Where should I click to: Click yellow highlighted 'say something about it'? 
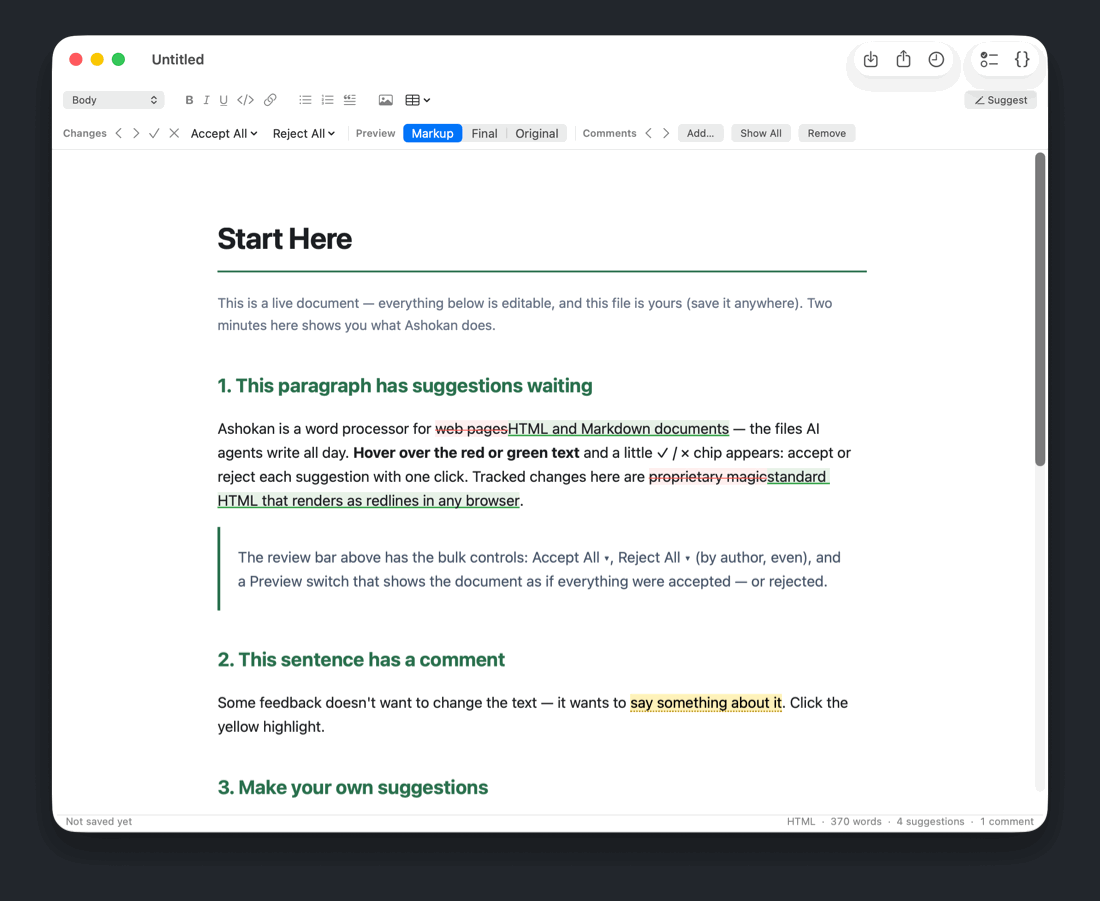705,703
